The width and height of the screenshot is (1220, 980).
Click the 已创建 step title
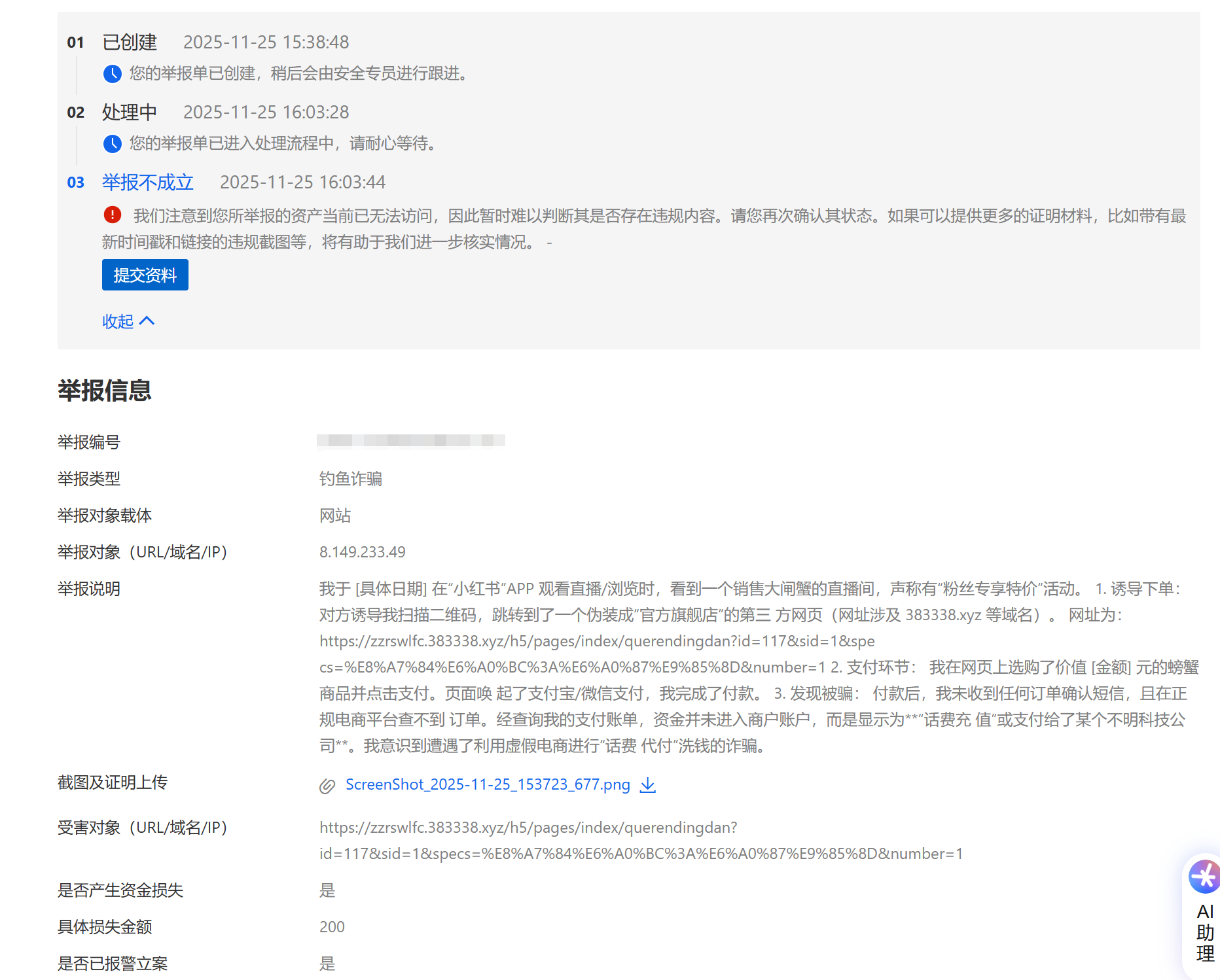[x=130, y=43]
